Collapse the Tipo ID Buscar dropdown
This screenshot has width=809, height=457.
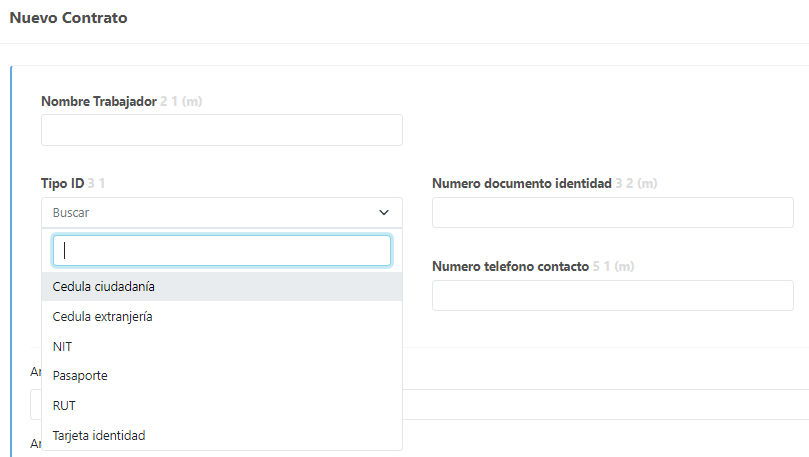[221, 213]
